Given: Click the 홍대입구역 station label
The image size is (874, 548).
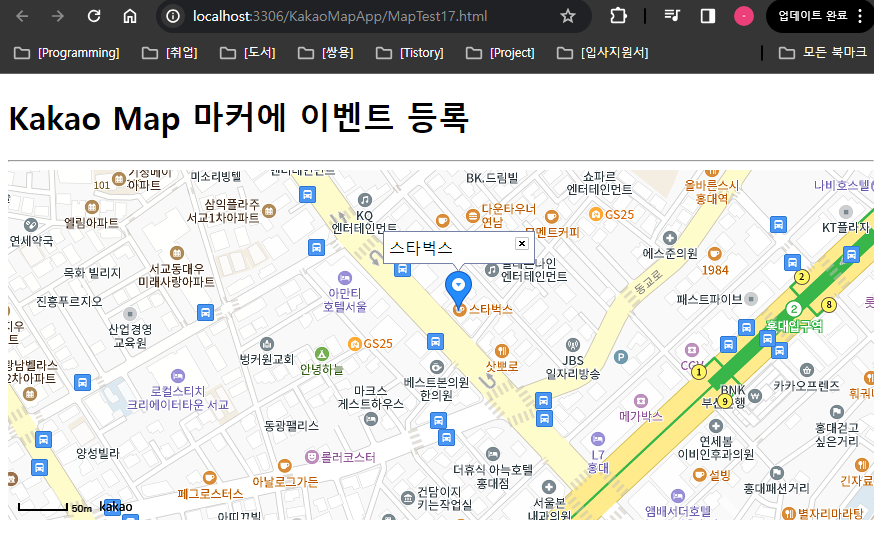Looking at the screenshot, I should [x=794, y=326].
